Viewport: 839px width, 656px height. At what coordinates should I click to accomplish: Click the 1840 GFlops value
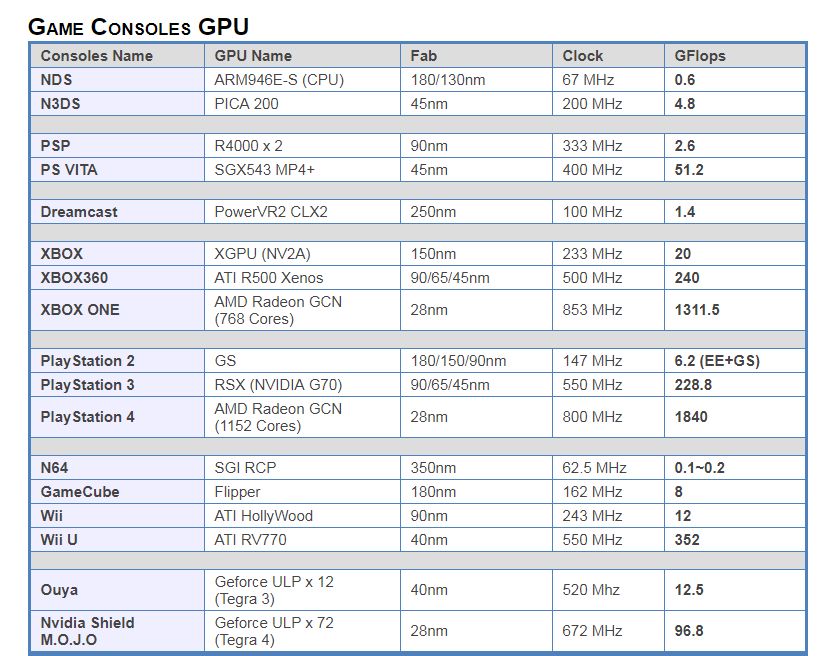tap(692, 417)
